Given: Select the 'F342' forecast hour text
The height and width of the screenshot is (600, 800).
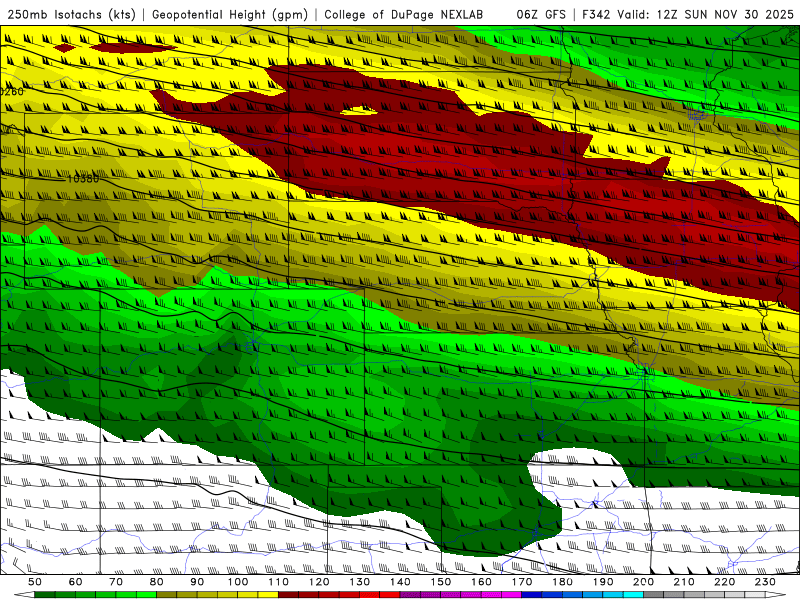Looking at the screenshot, I should [596, 14].
